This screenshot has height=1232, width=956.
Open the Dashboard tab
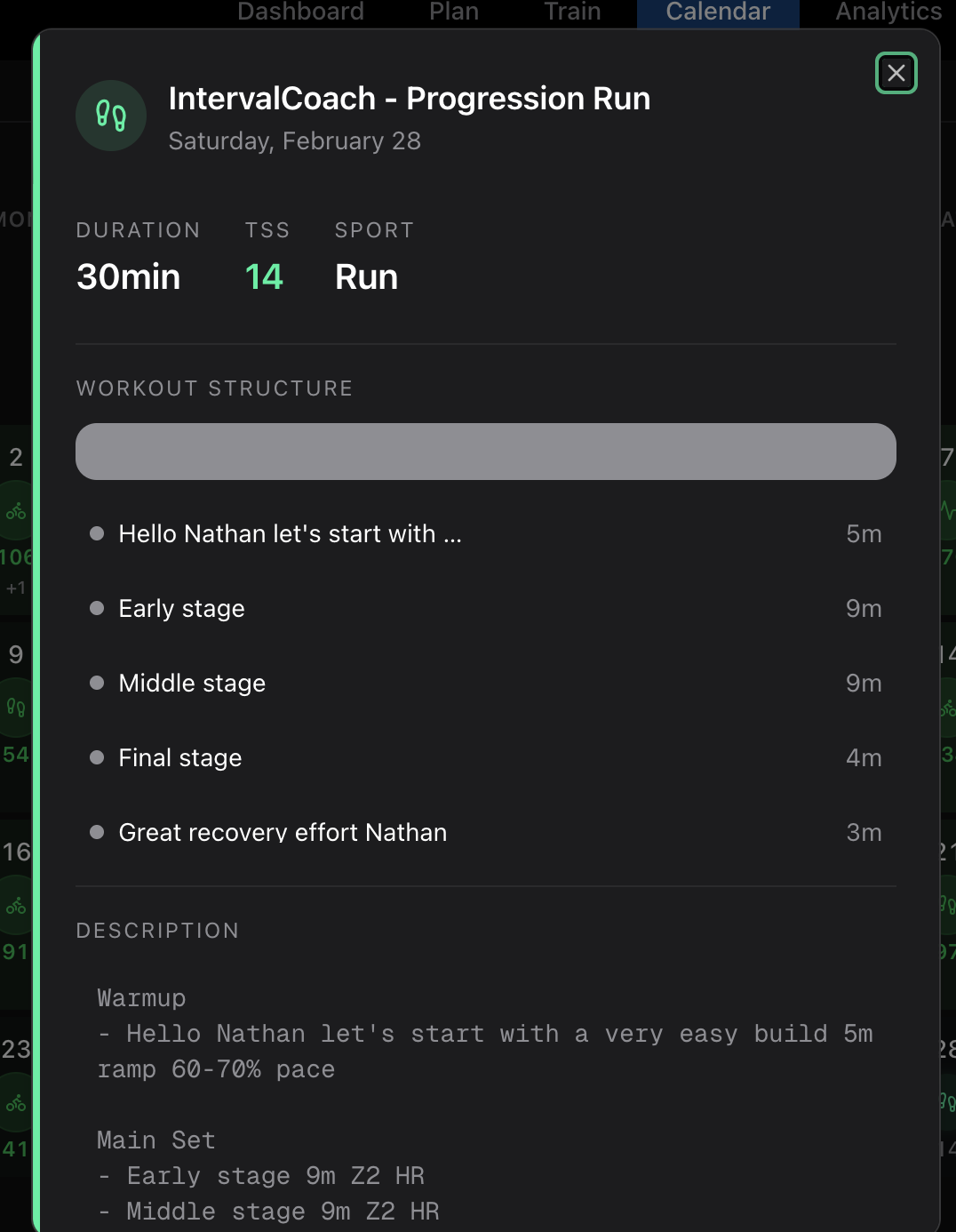(x=300, y=12)
